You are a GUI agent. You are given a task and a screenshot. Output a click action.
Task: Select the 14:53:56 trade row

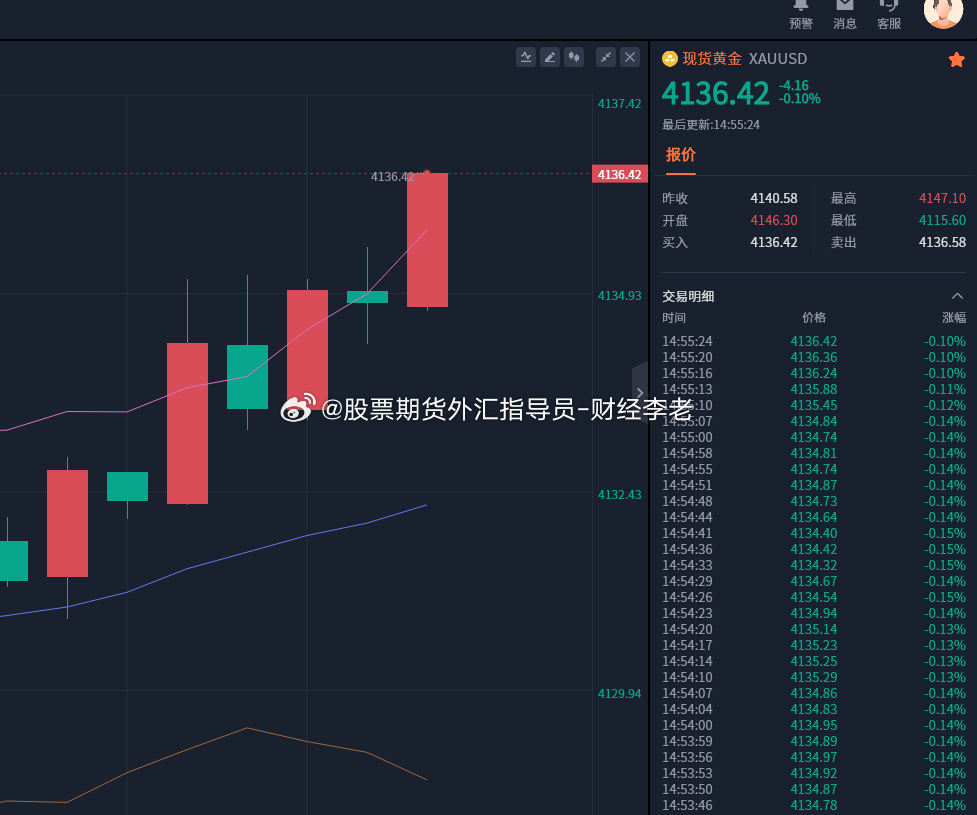coord(814,758)
